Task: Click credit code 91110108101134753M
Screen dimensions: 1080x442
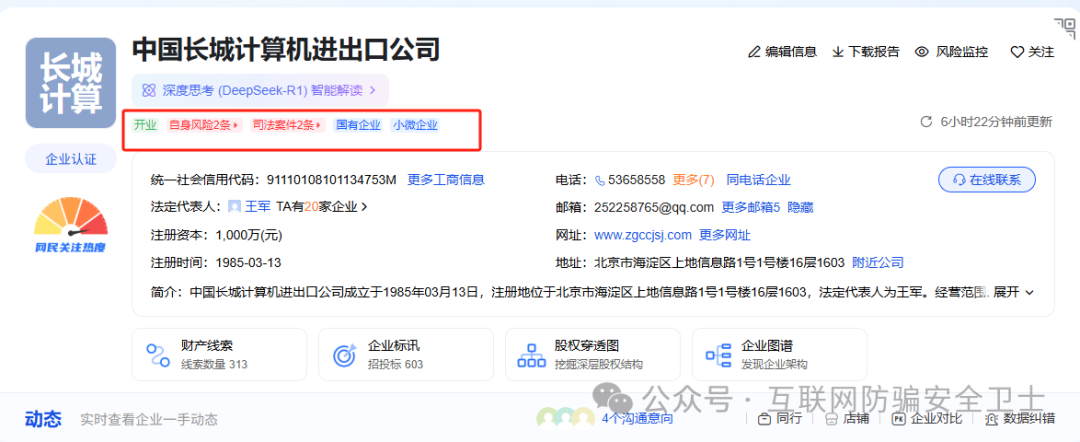Action: tap(332, 180)
